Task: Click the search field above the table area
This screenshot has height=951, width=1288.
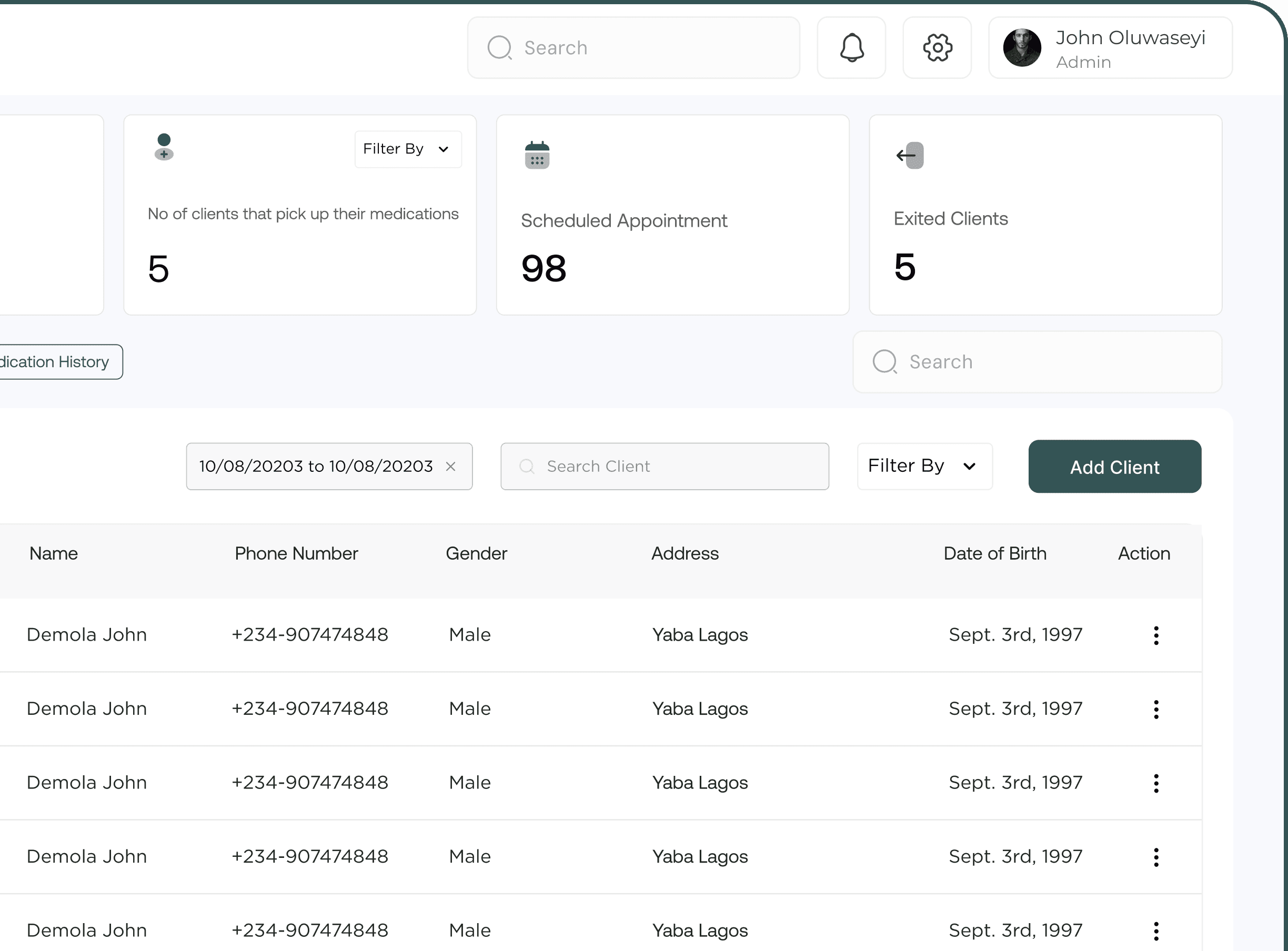Action: [x=1037, y=361]
